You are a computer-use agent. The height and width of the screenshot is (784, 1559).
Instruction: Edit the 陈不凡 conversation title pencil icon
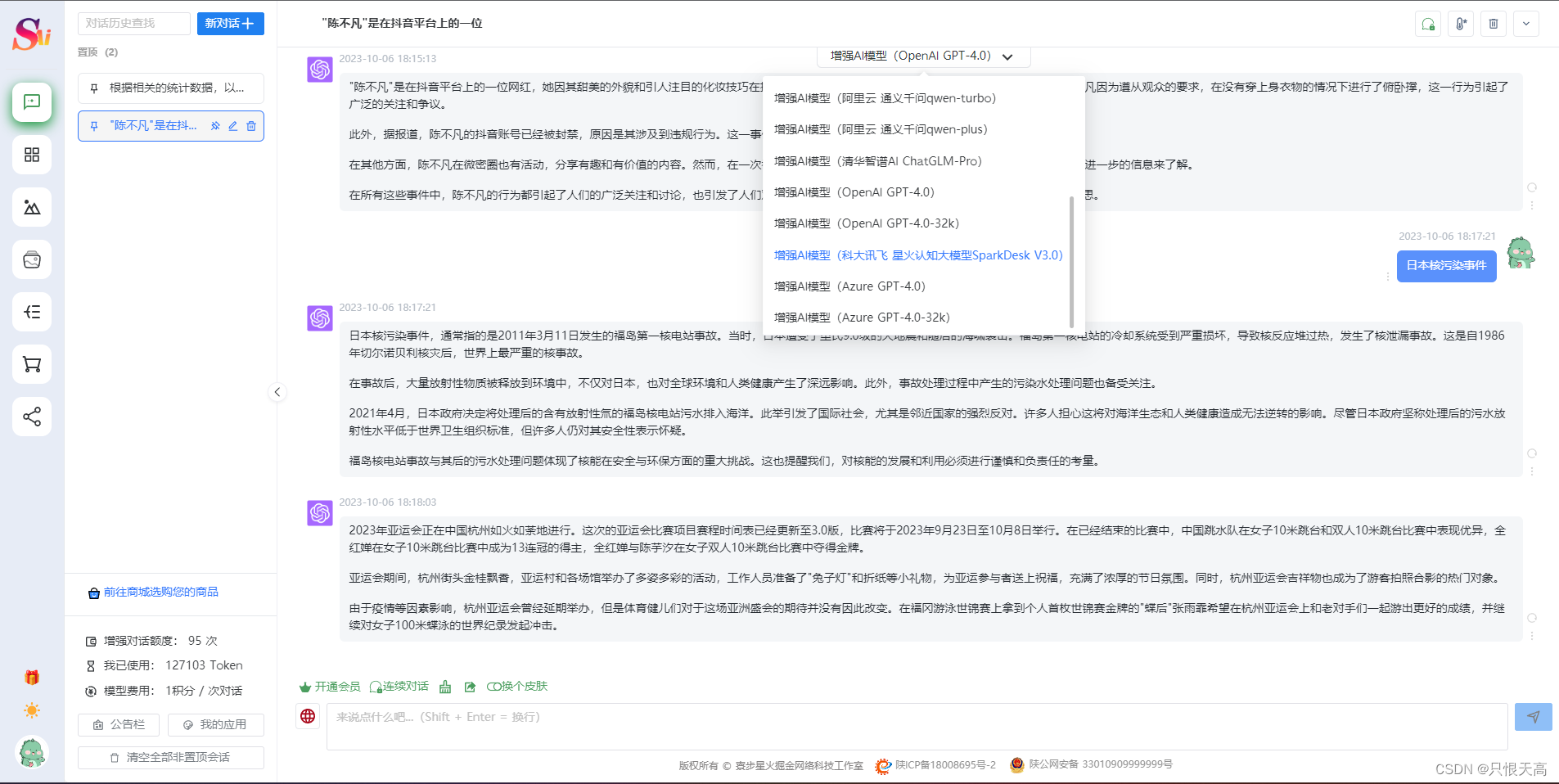(233, 126)
